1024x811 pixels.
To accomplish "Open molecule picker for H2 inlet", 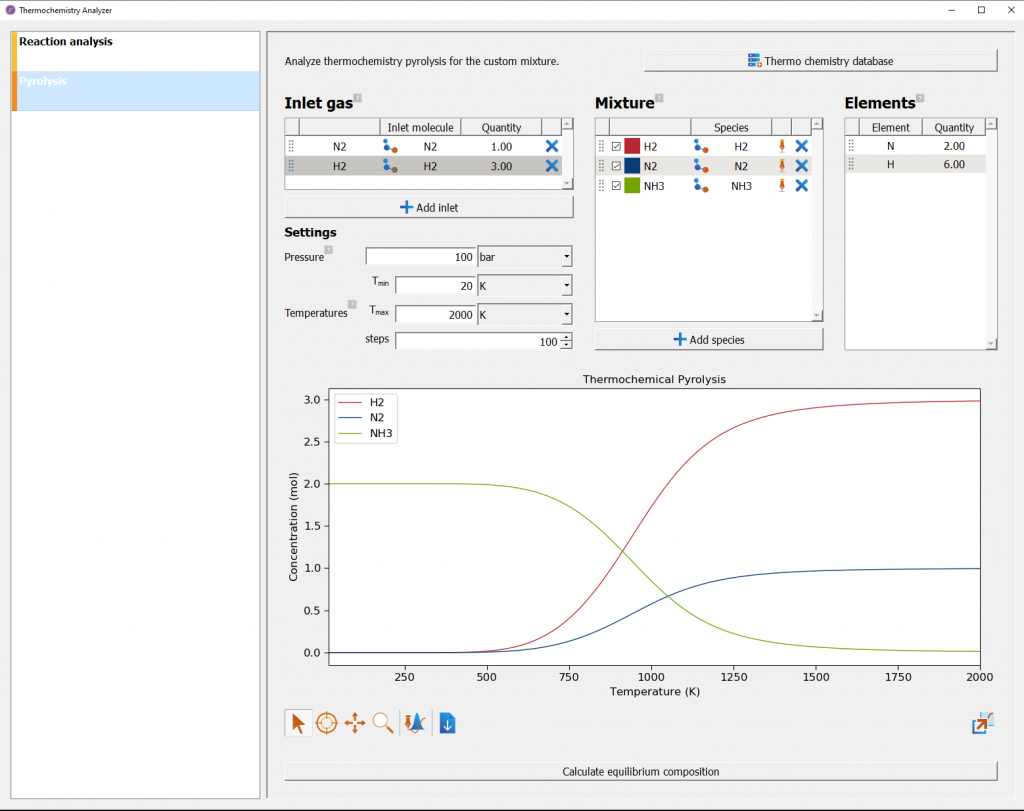I will point(391,167).
